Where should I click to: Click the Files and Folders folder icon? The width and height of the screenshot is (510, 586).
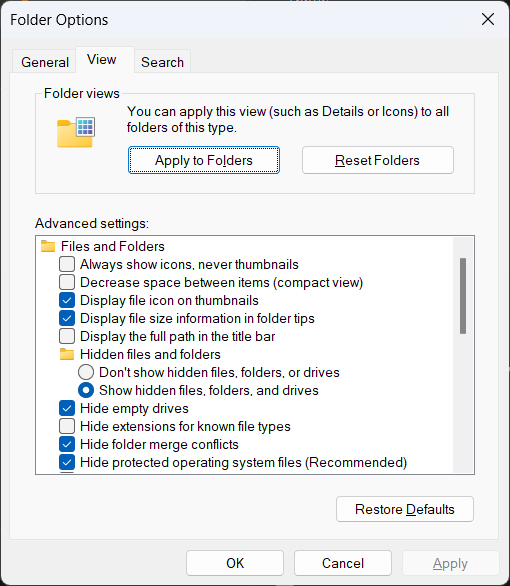tap(48, 246)
